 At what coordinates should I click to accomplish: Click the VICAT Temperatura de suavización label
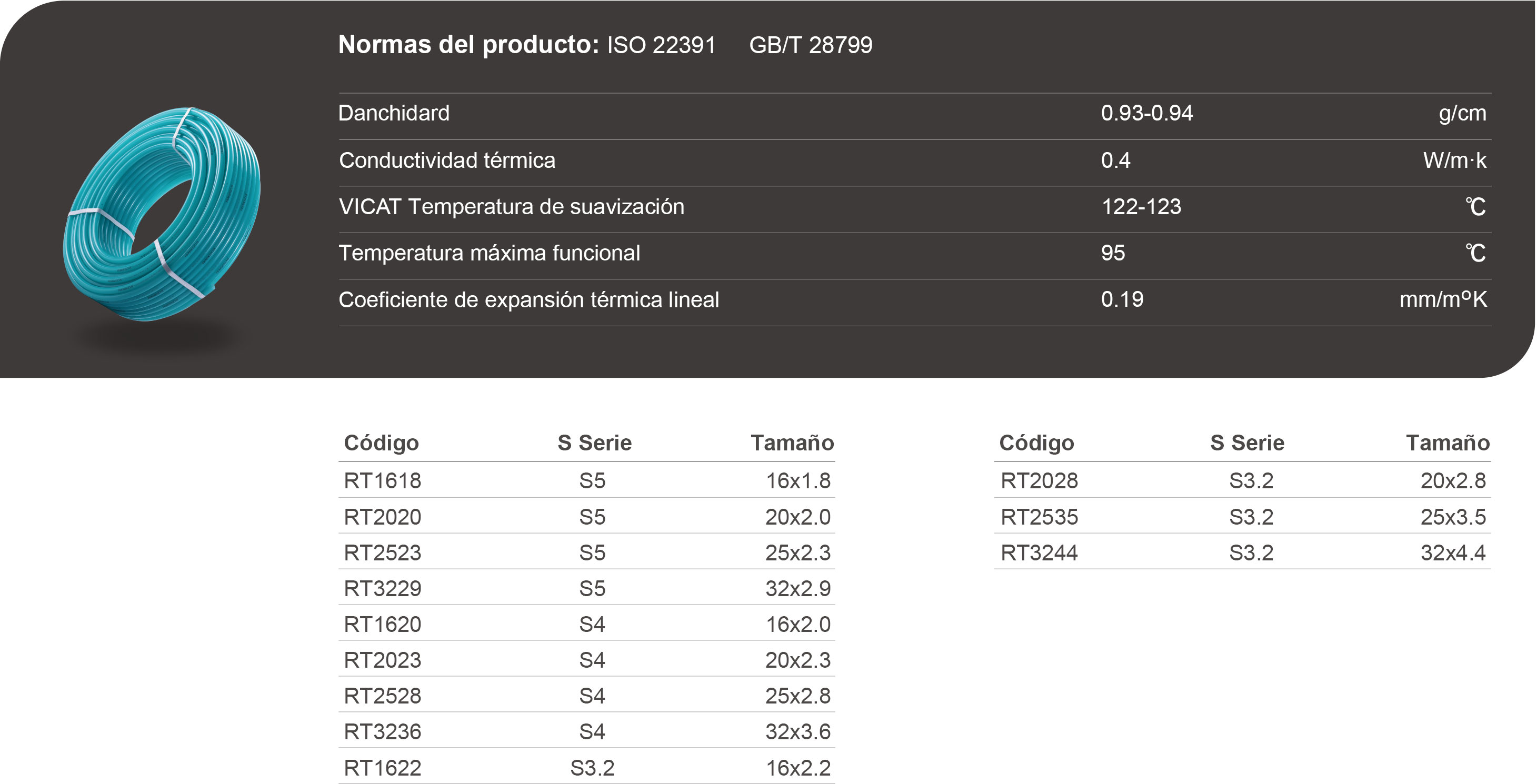[511, 207]
